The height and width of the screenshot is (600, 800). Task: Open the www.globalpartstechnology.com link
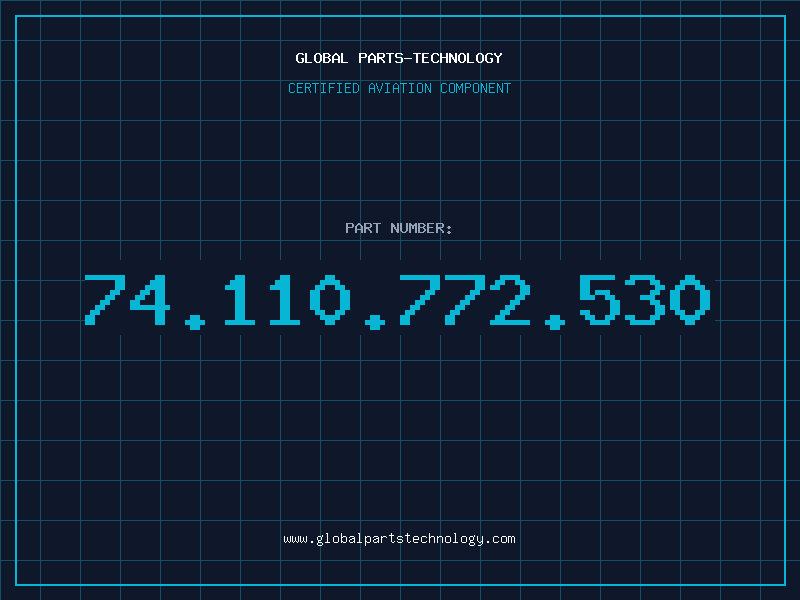tap(399, 539)
